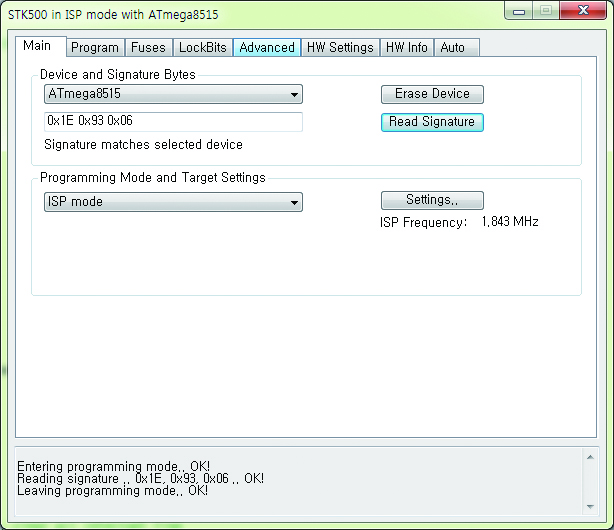Click the log panel scroll up arrow

coord(590,457)
